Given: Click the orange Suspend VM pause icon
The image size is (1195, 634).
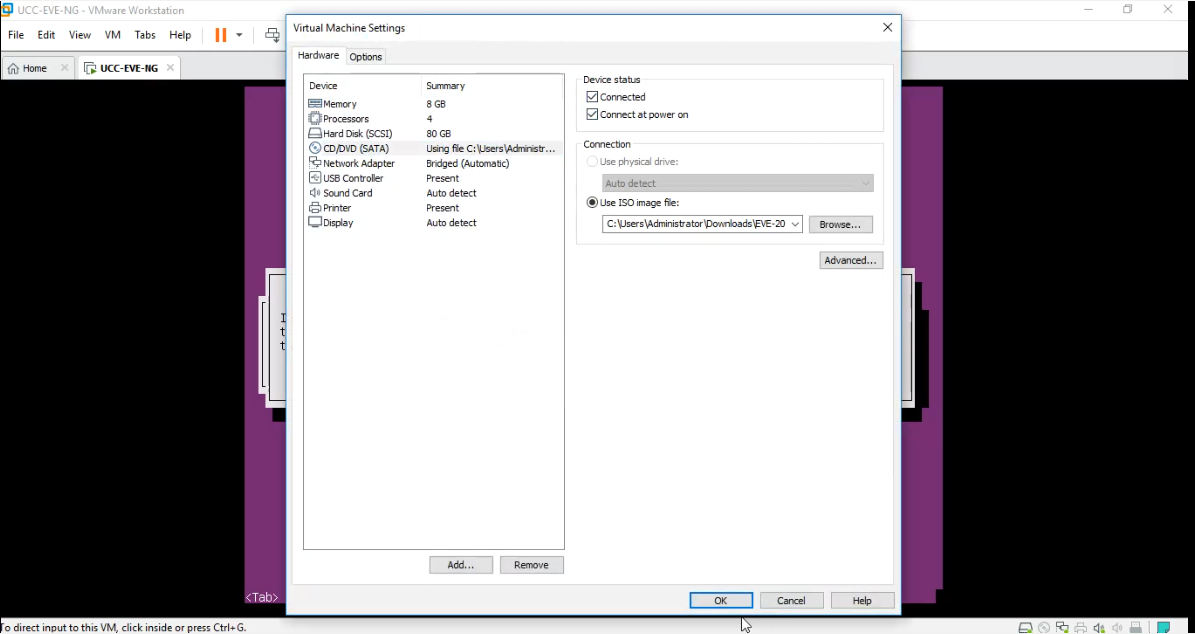Looking at the screenshot, I should [x=220, y=35].
